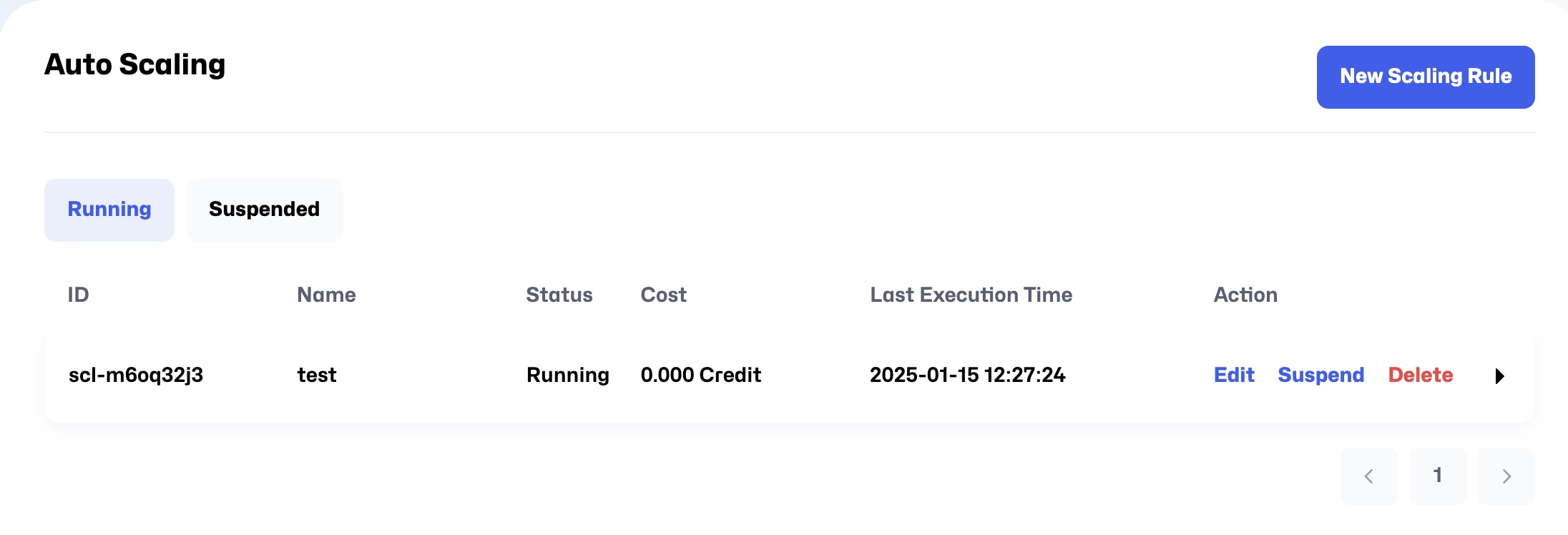Click the Auto Scaling page heading
1568x535 pixels.
coord(134,65)
